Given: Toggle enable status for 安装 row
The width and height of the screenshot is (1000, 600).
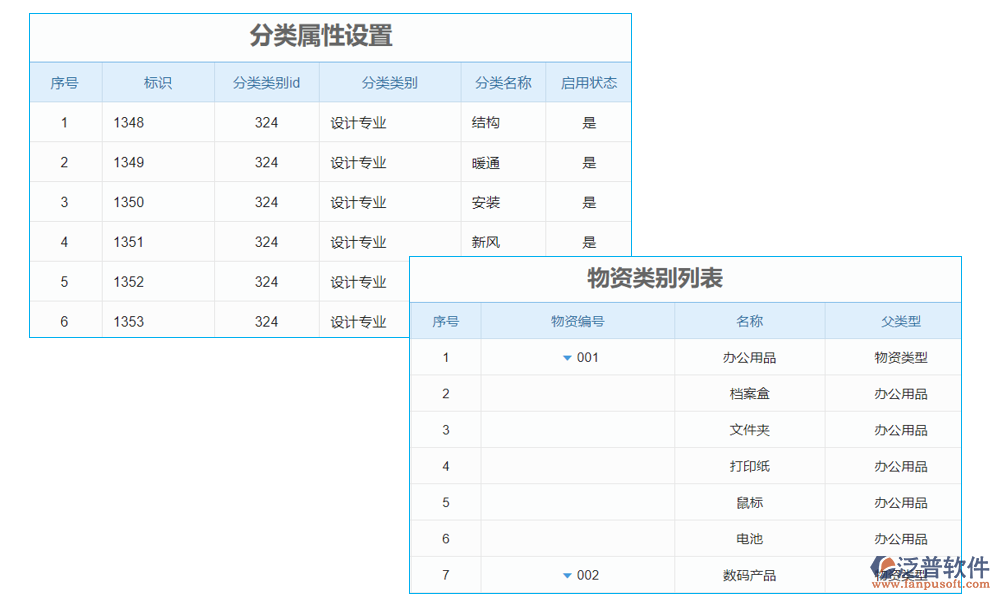Looking at the screenshot, I should 589,201.
